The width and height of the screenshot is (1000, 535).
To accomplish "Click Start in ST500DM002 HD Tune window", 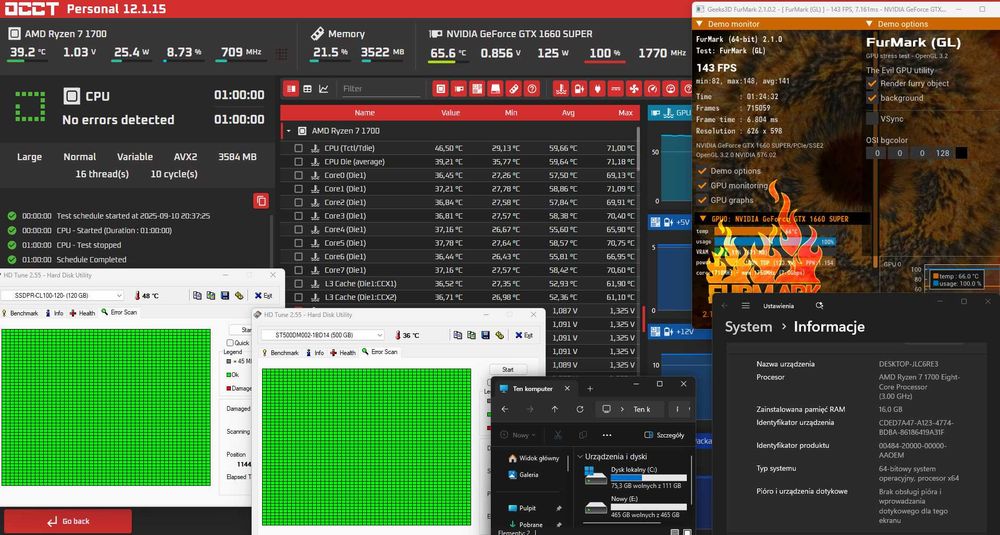I will [x=508, y=369].
